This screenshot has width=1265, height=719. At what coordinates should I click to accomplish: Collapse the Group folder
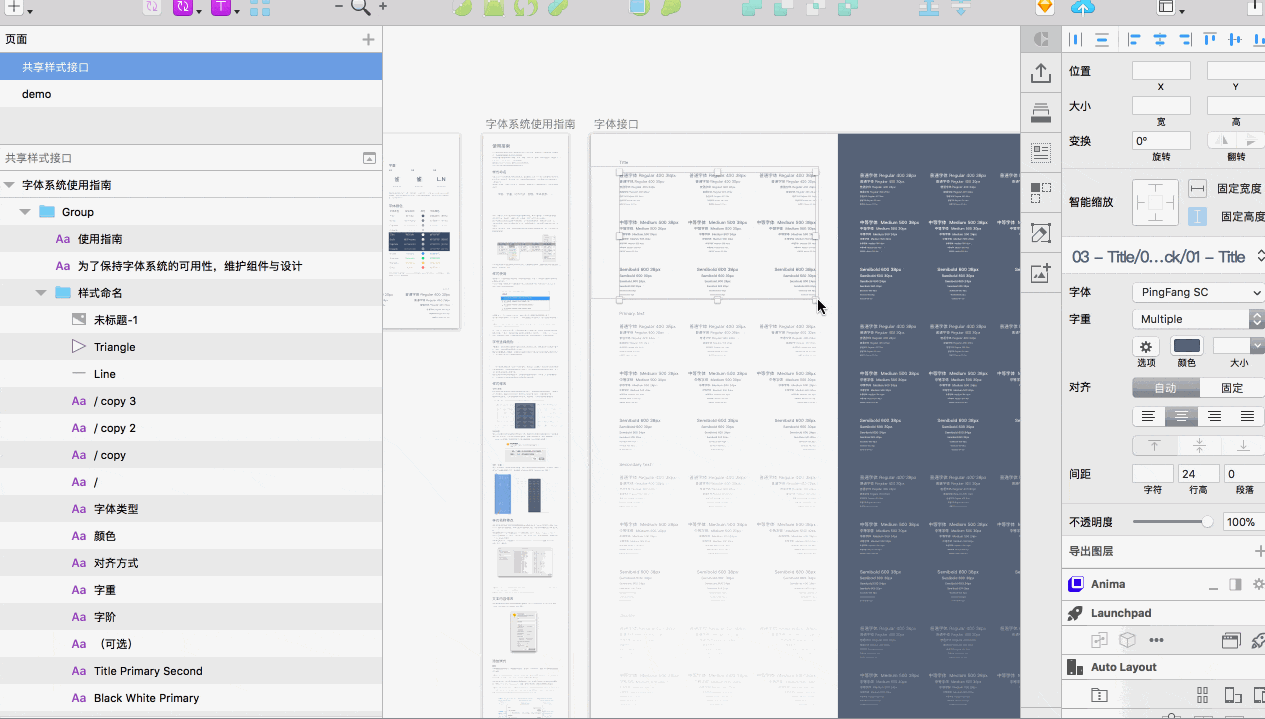[x=25, y=212]
